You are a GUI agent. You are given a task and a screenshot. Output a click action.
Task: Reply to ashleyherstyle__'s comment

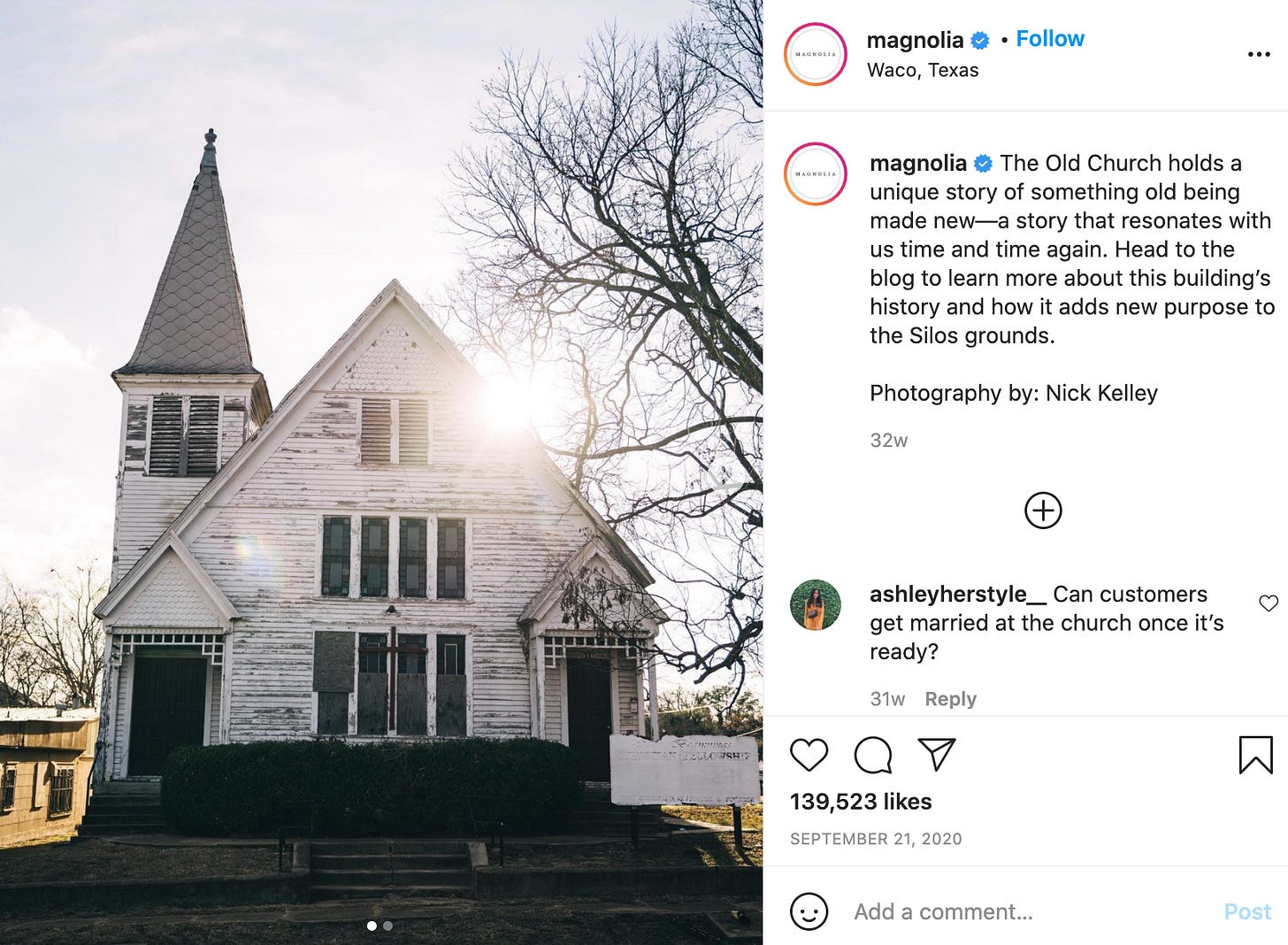(951, 699)
